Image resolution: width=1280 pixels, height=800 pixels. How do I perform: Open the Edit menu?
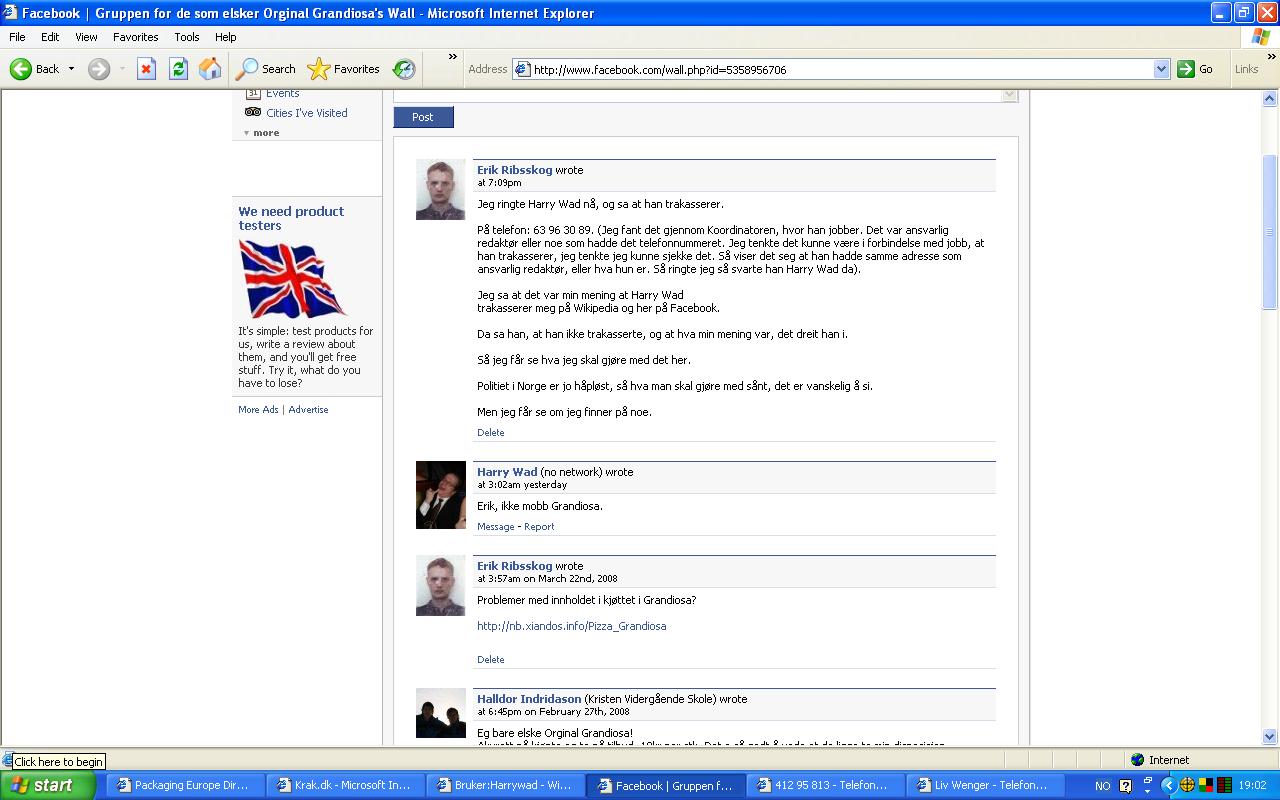[50, 37]
